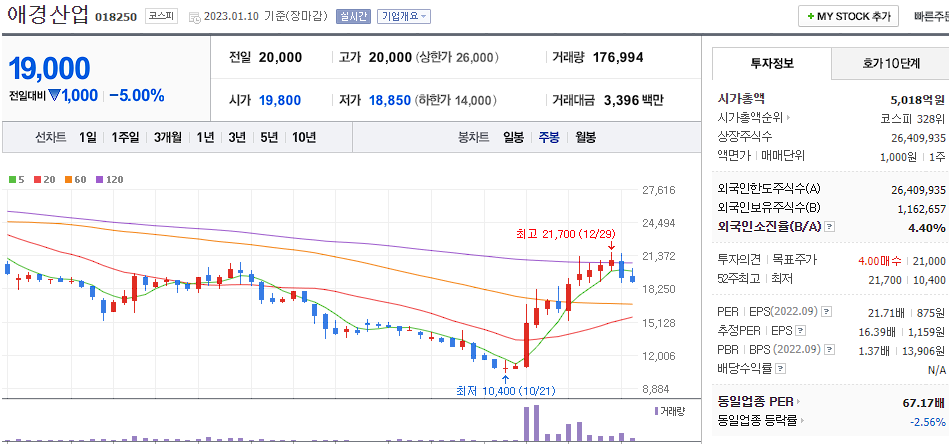Select the 1주일 line chart period
This screenshot has height=444, width=949.
(125, 137)
